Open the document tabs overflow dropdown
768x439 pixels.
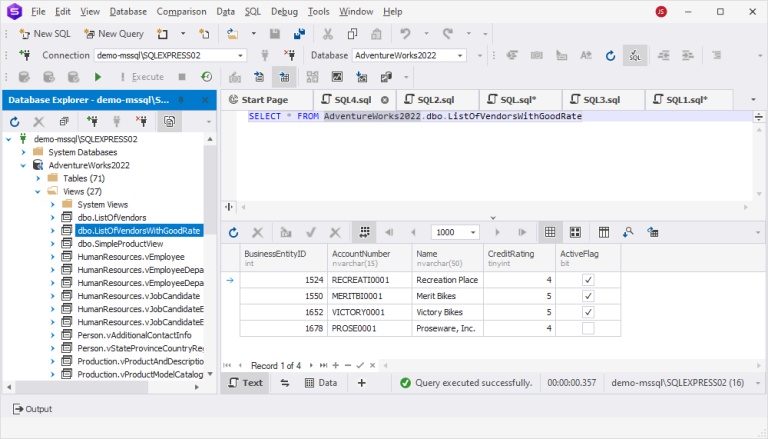point(753,100)
